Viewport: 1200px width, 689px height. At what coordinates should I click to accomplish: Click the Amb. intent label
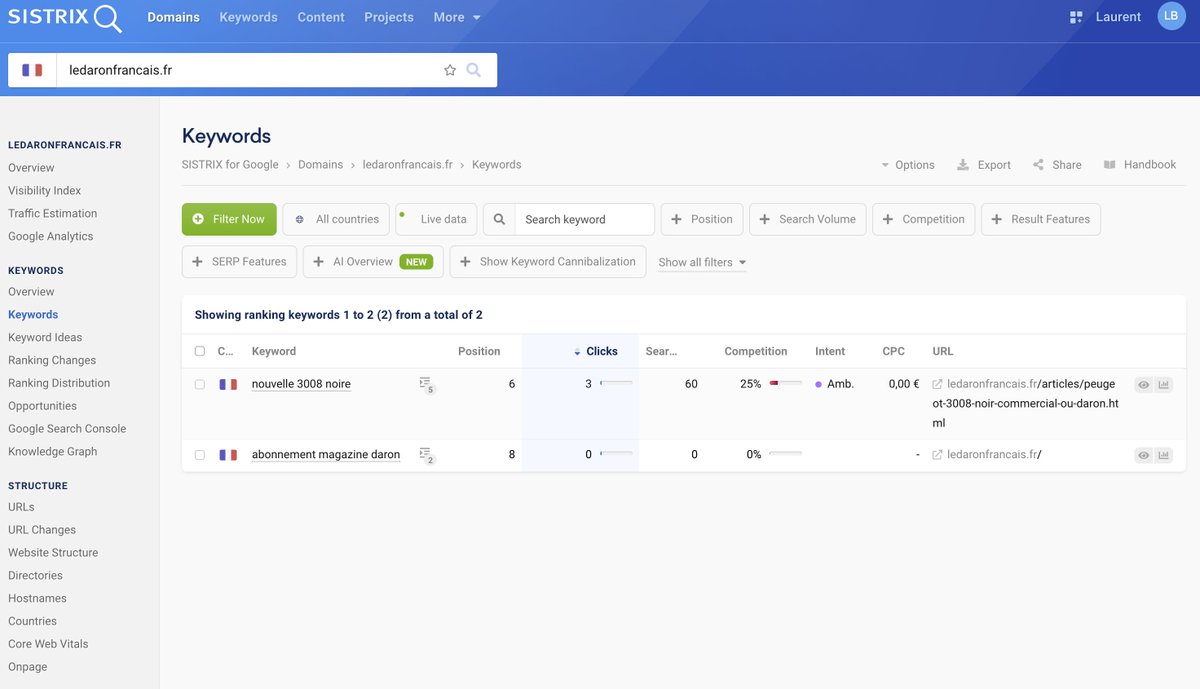840,384
